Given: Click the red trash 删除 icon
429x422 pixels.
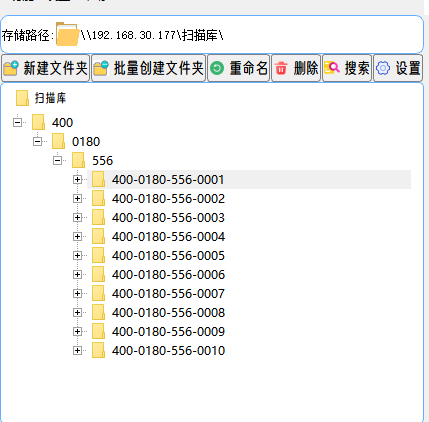Looking at the screenshot, I should (281, 68).
